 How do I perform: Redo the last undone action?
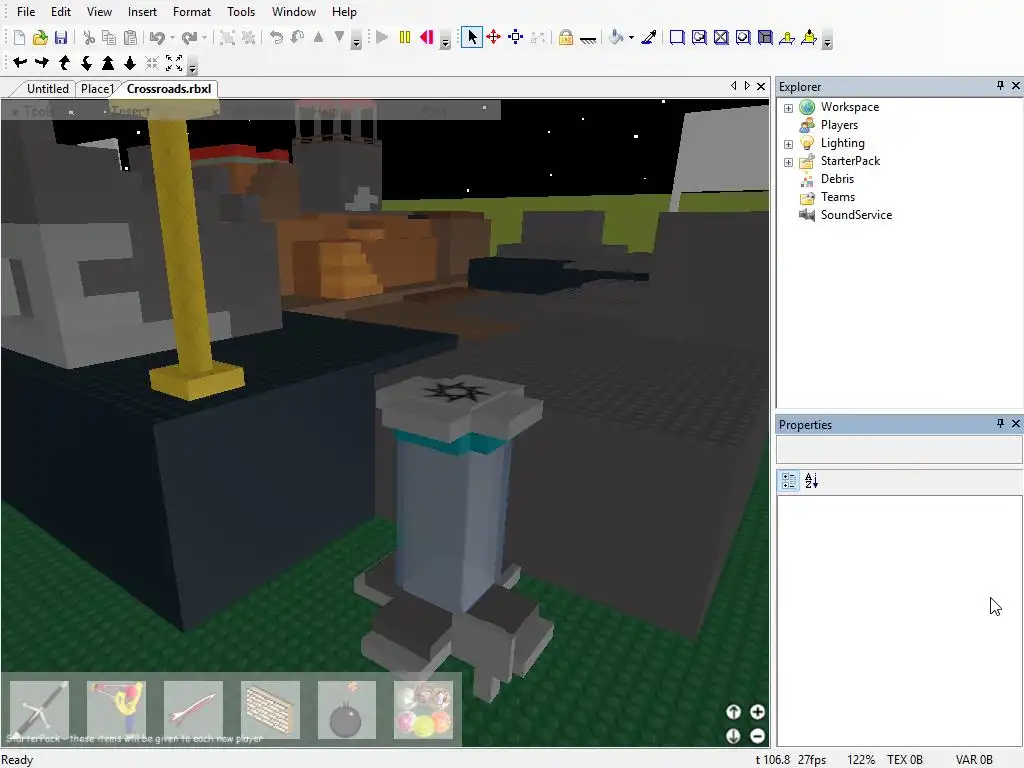189,38
